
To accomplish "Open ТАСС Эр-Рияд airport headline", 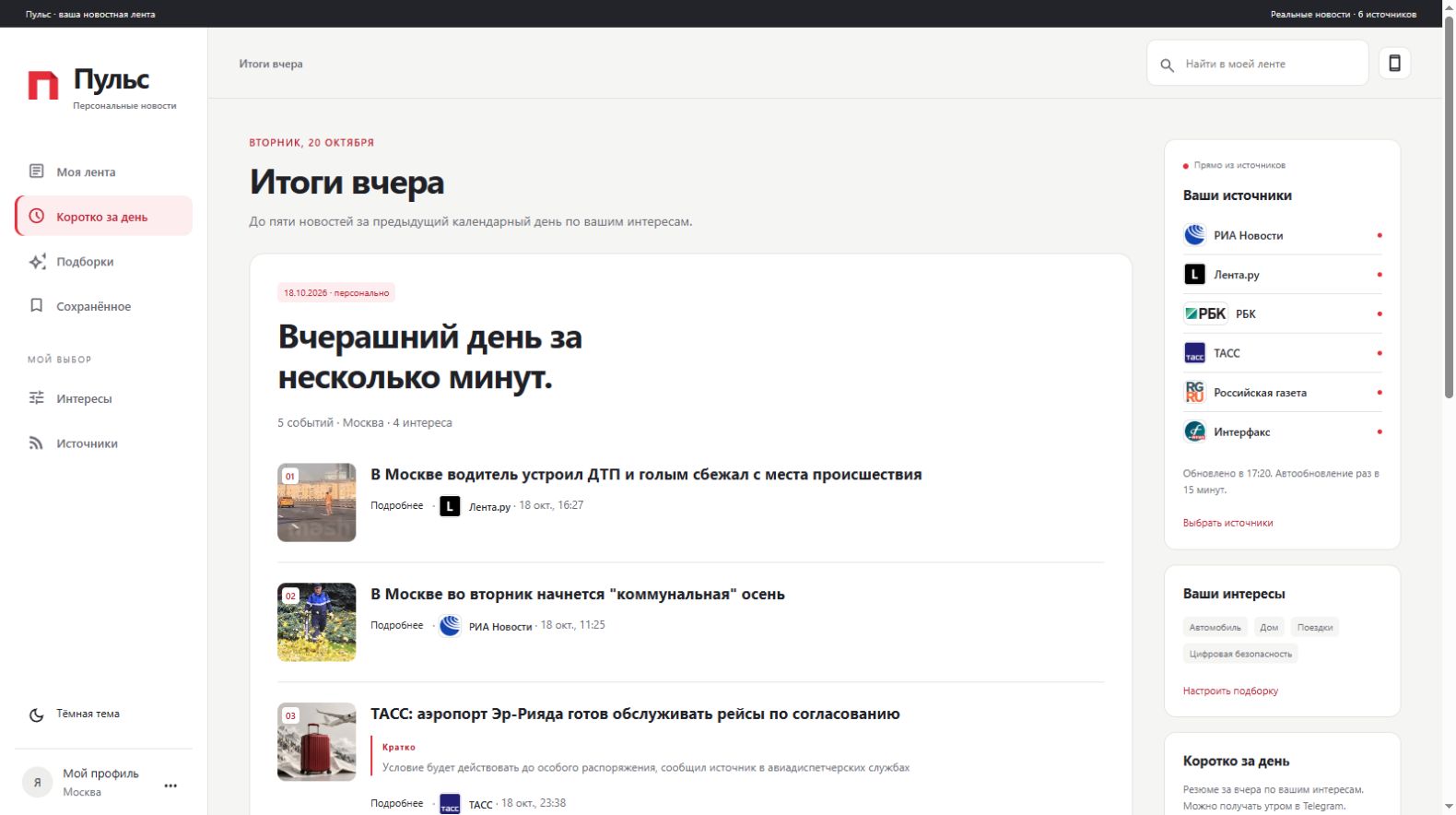I will point(635,714).
